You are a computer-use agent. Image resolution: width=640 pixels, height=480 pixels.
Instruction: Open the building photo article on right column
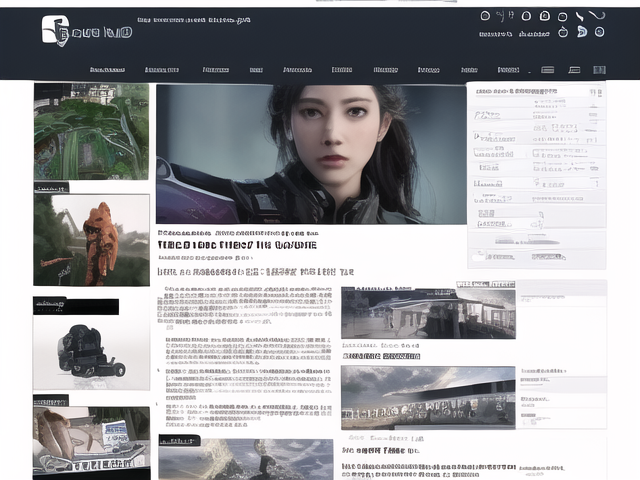coord(428,314)
